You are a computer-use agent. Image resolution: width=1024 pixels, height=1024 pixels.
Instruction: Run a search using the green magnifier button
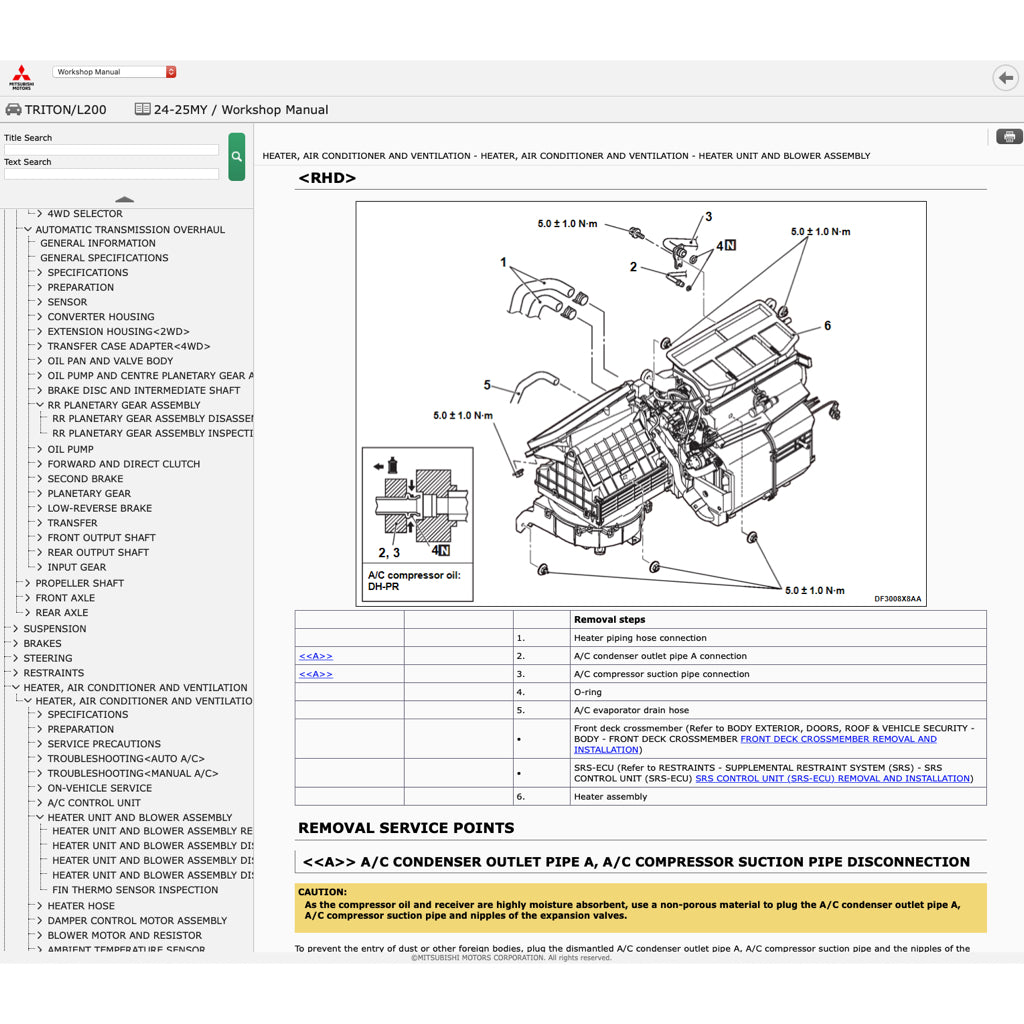(x=236, y=157)
